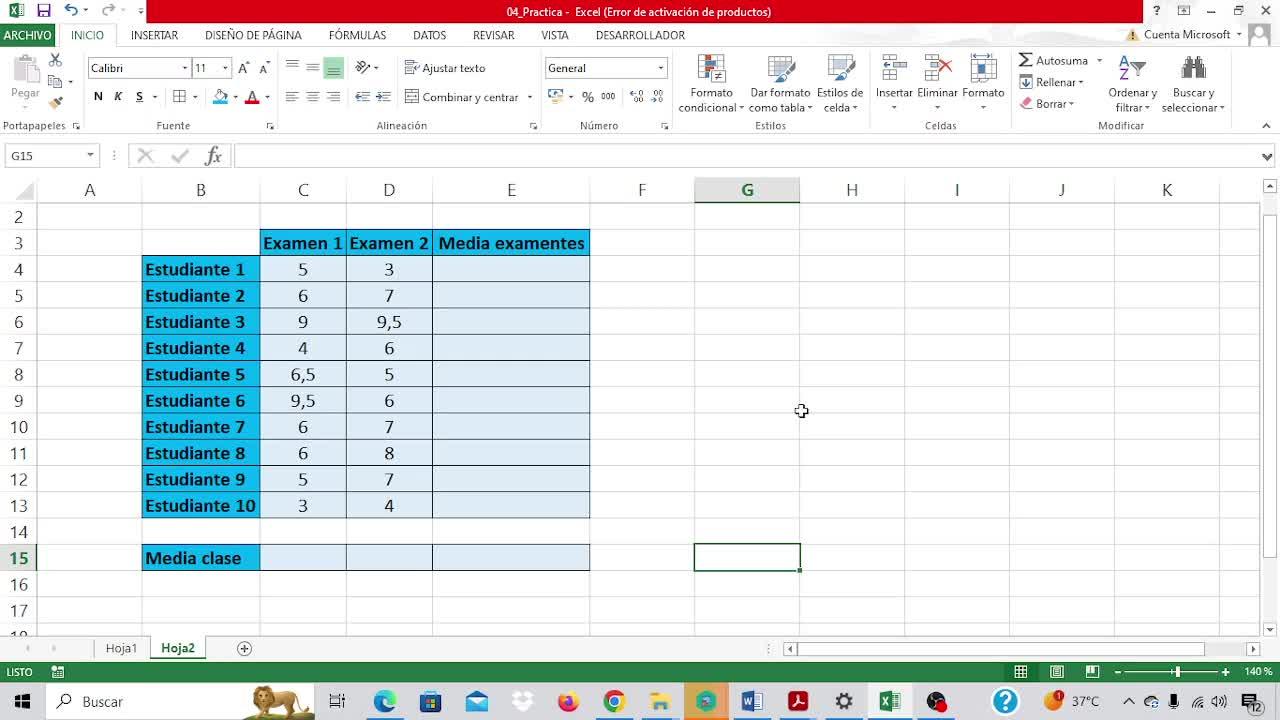Screen dimensions: 1280x720
Task: Open Ordenar y filtrar options
Action: 1132,84
